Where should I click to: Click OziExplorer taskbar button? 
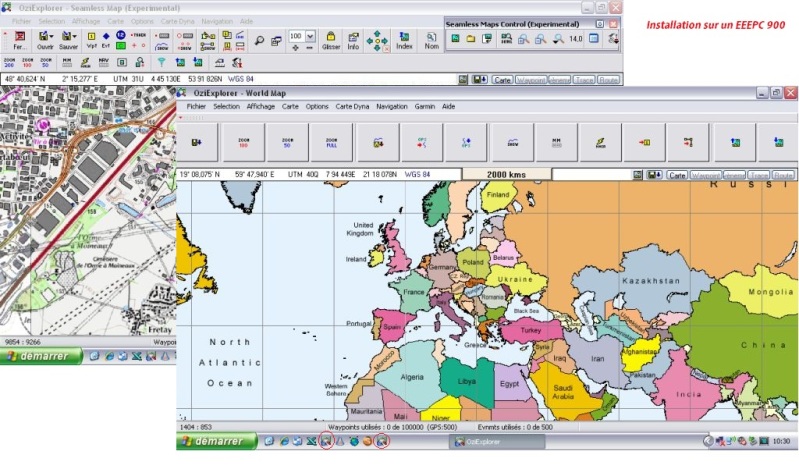(x=497, y=441)
